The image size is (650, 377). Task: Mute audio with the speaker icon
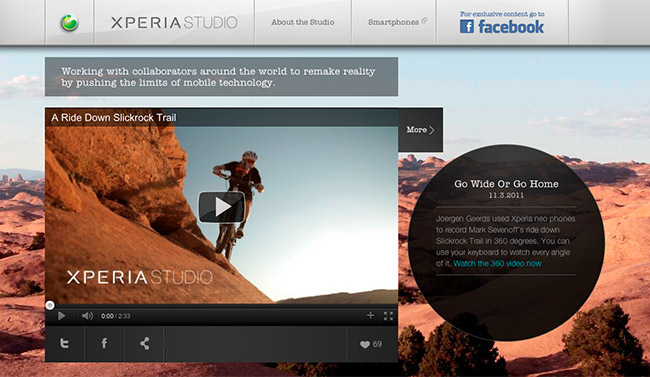(x=87, y=316)
